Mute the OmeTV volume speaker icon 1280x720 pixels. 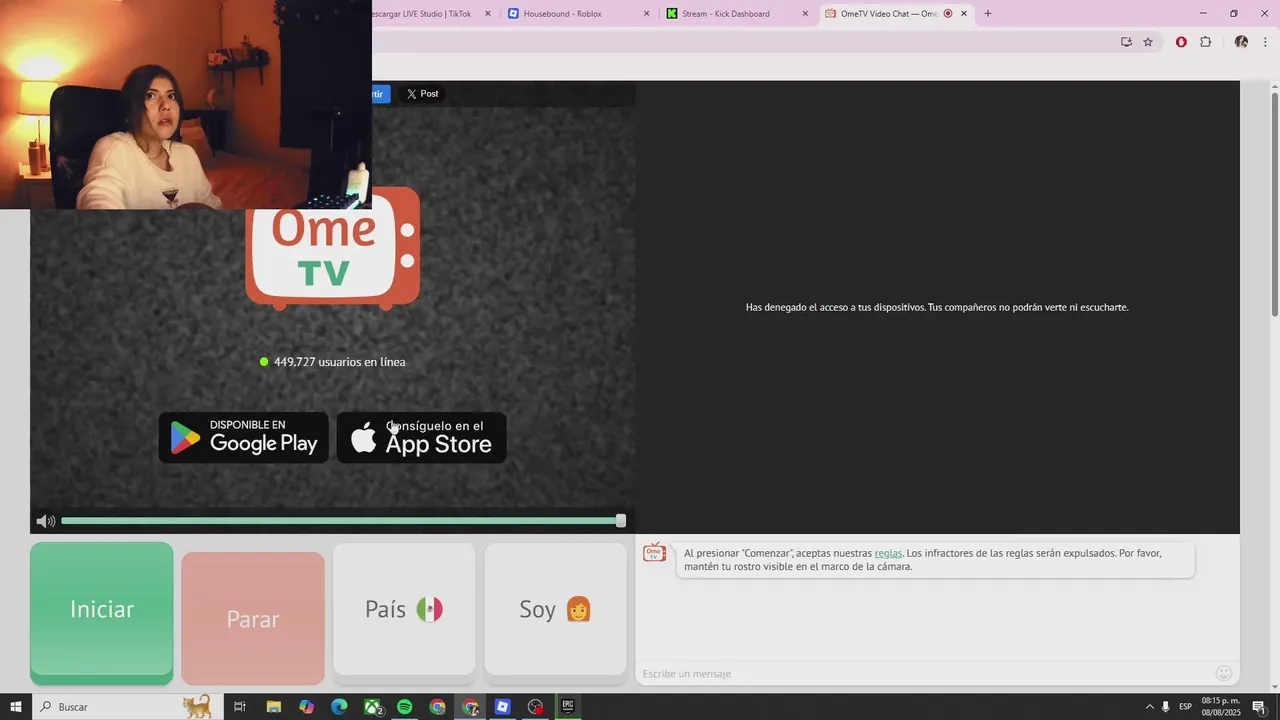point(45,521)
